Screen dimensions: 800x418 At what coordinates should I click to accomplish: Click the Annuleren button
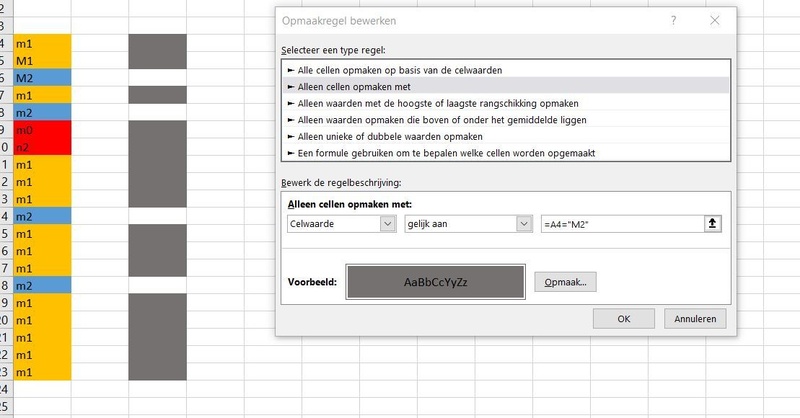pyautogui.click(x=694, y=318)
